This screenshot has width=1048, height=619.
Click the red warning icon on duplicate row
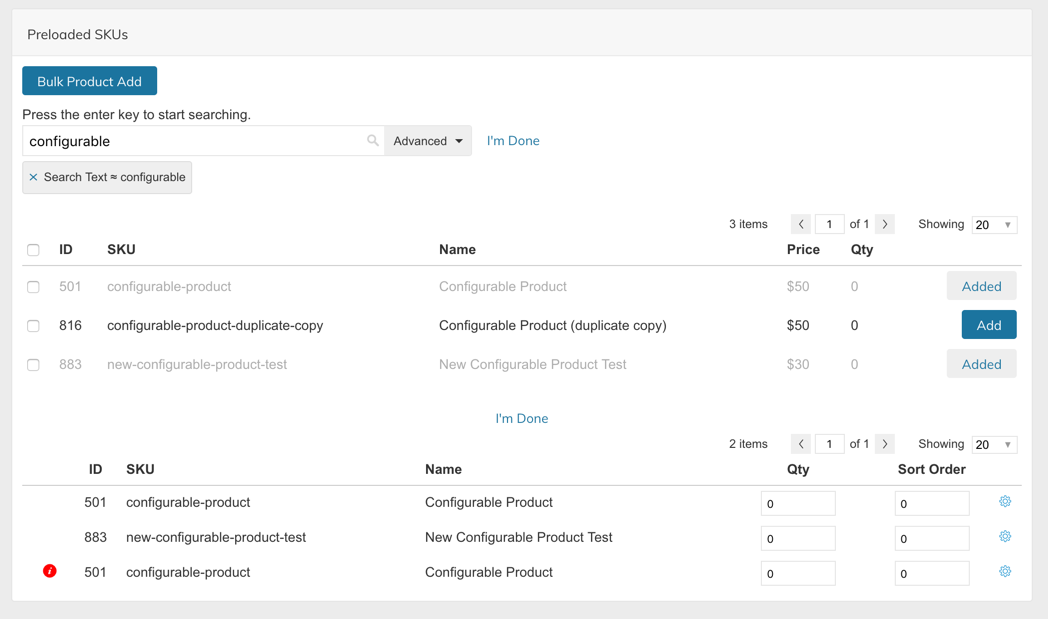50,571
